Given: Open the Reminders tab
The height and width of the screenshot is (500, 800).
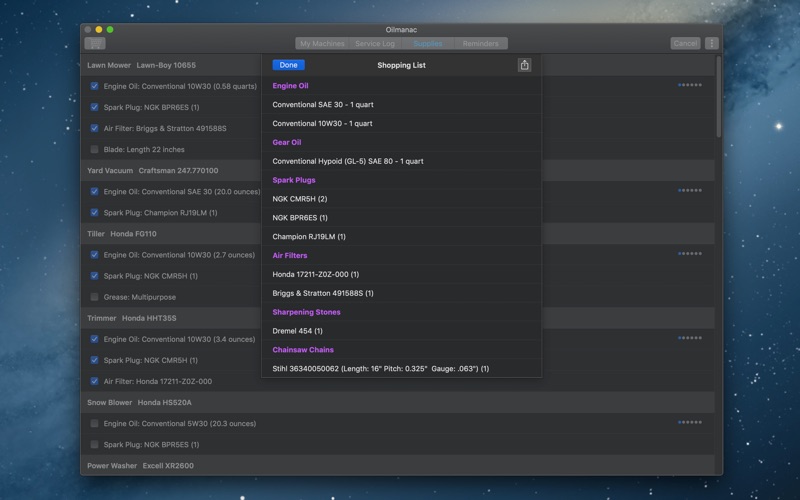Looking at the screenshot, I should point(481,43).
